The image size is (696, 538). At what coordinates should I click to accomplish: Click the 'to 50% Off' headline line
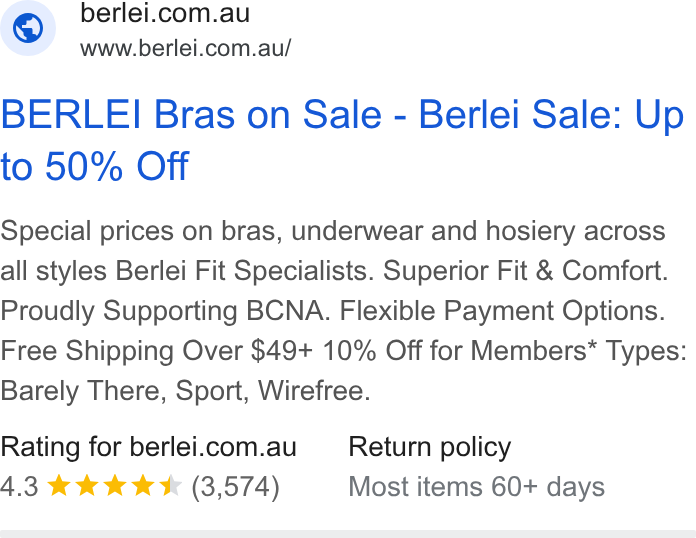[95, 166]
